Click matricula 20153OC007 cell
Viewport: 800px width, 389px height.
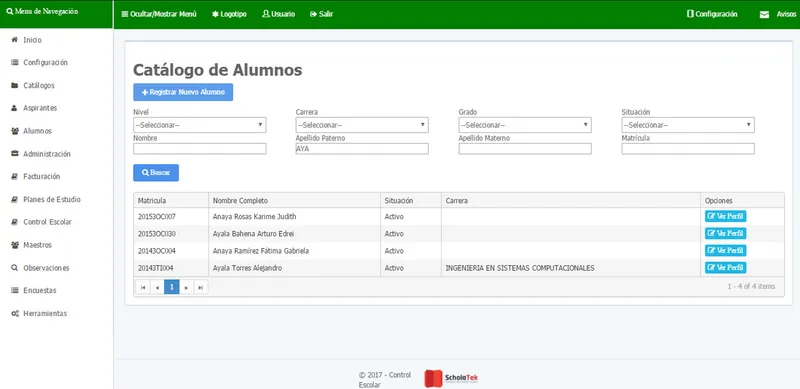pyautogui.click(x=171, y=216)
